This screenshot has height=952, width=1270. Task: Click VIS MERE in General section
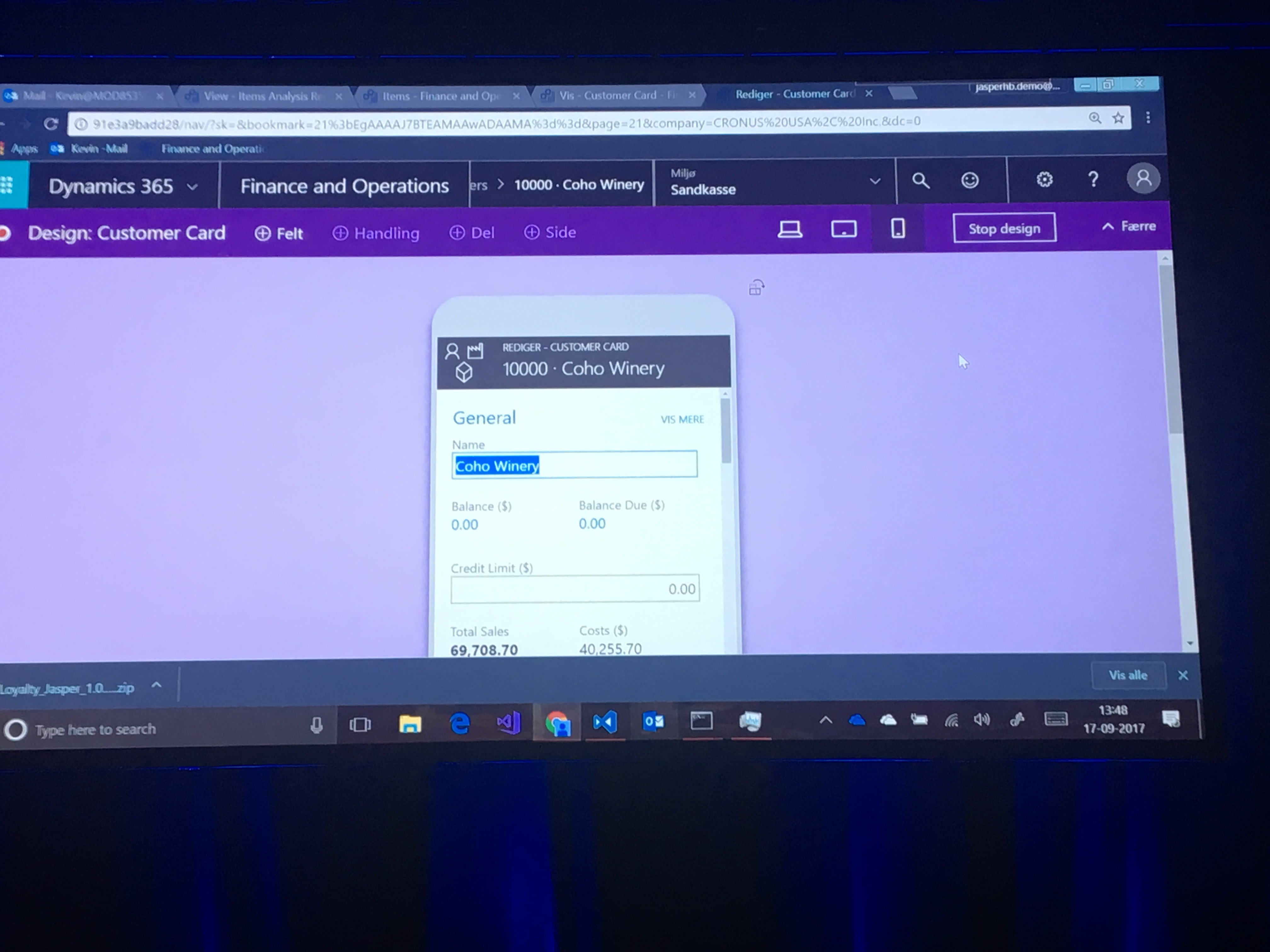[682, 419]
